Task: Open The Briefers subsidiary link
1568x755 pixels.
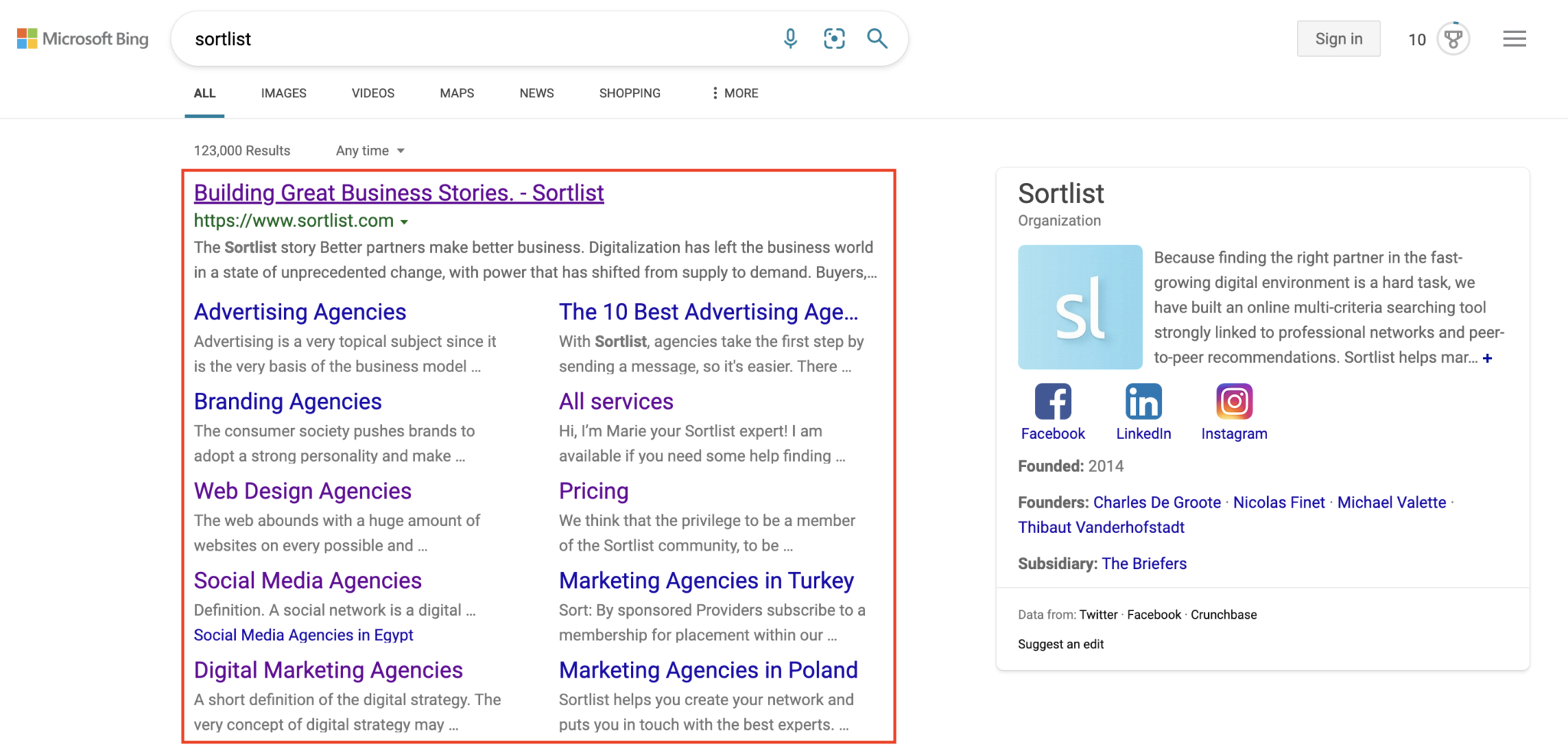Action: pos(1145,564)
